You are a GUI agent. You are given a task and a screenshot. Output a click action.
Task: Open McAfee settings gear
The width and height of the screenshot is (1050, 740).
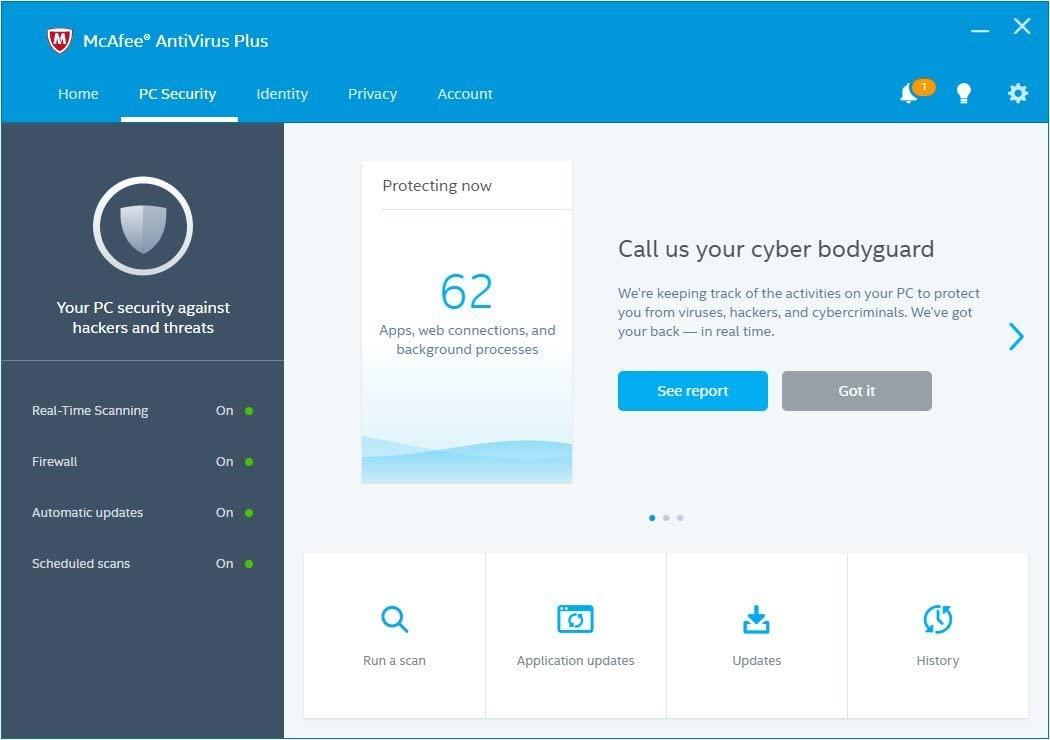pyautogui.click(x=1017, y=93)
